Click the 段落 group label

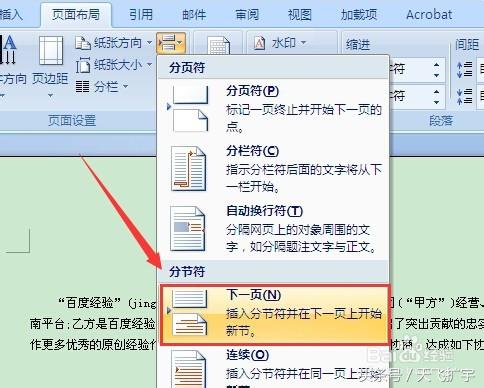(x=441, y=121)
